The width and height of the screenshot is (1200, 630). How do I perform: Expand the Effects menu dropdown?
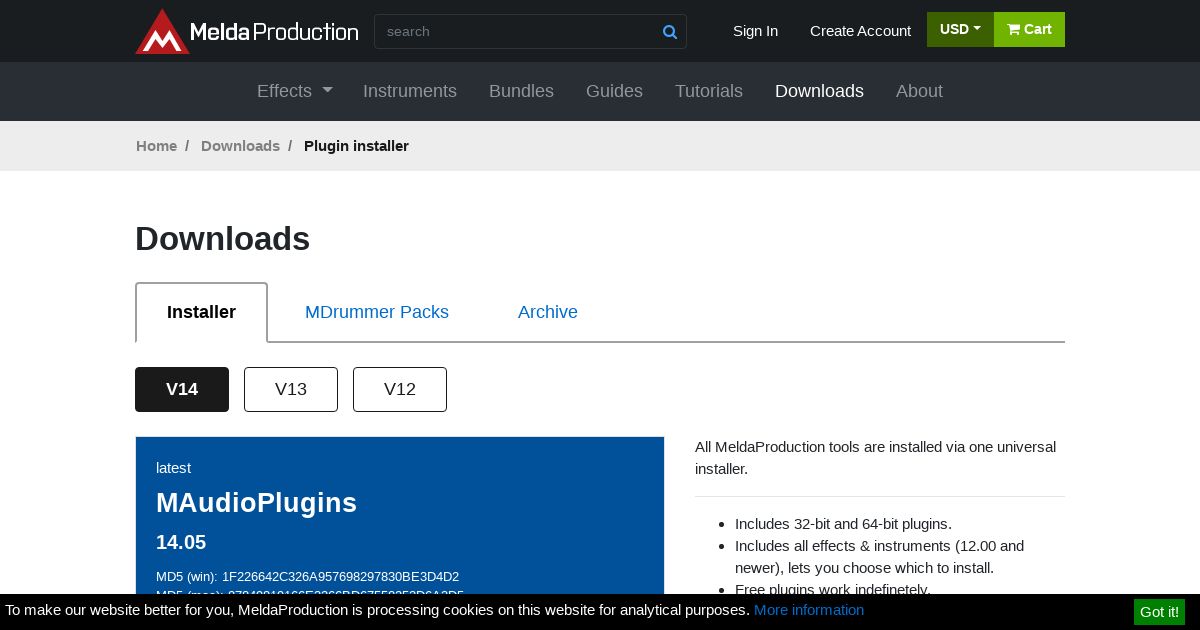click(294, 91)
